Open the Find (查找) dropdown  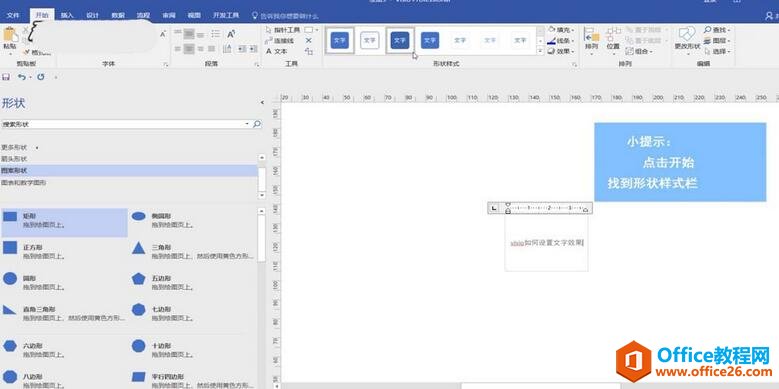717,30
